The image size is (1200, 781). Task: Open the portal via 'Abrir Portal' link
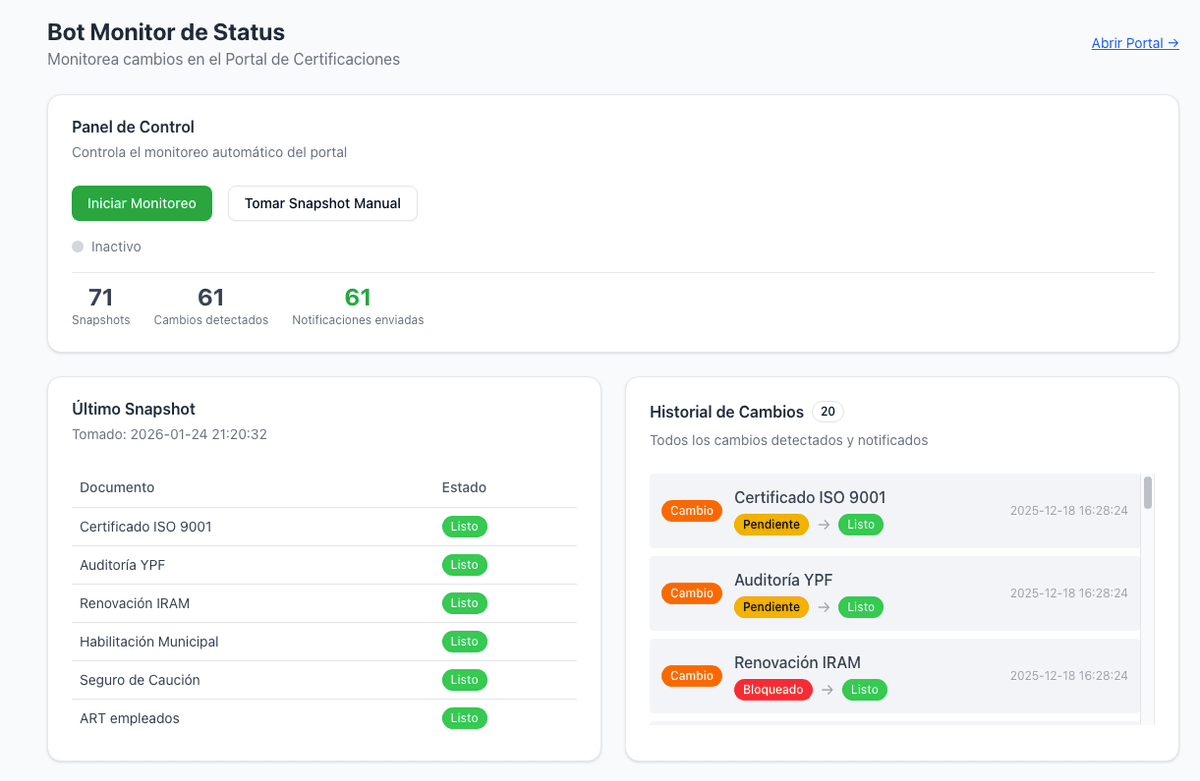click(x=1135, y=42)
